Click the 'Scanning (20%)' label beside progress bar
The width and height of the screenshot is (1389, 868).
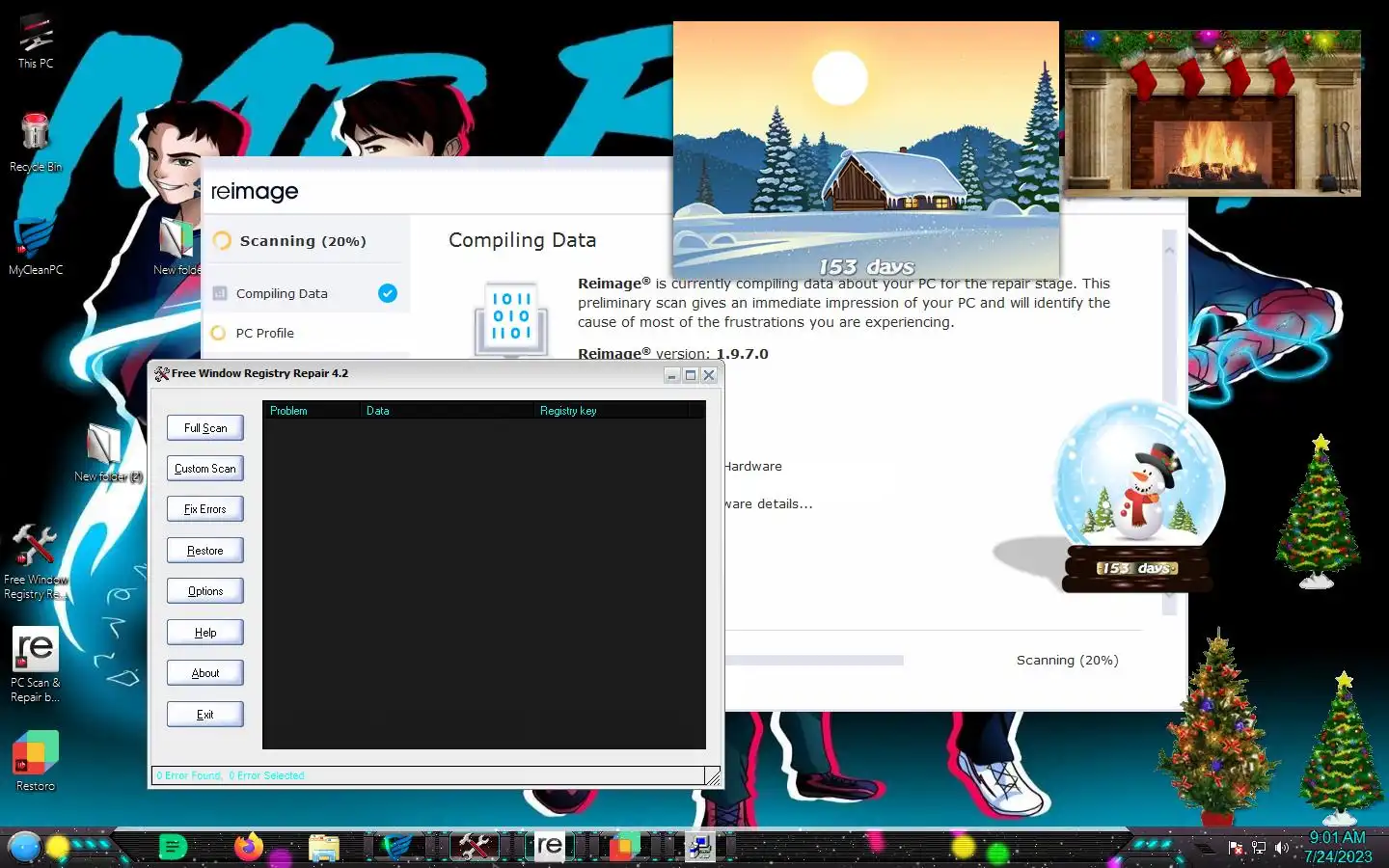point(1067,661)
